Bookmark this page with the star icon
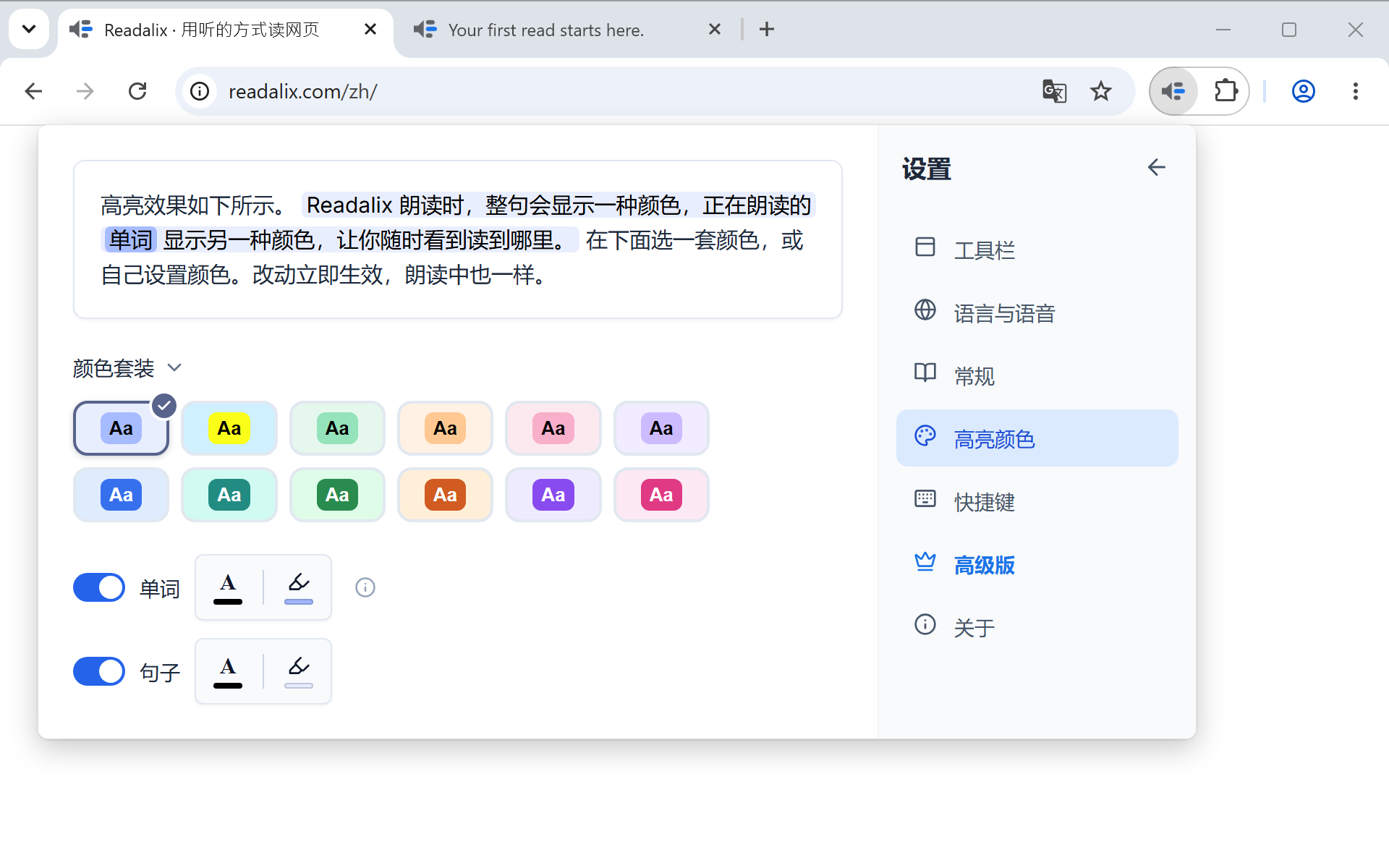1389x868 pixels. [1101, 91]
